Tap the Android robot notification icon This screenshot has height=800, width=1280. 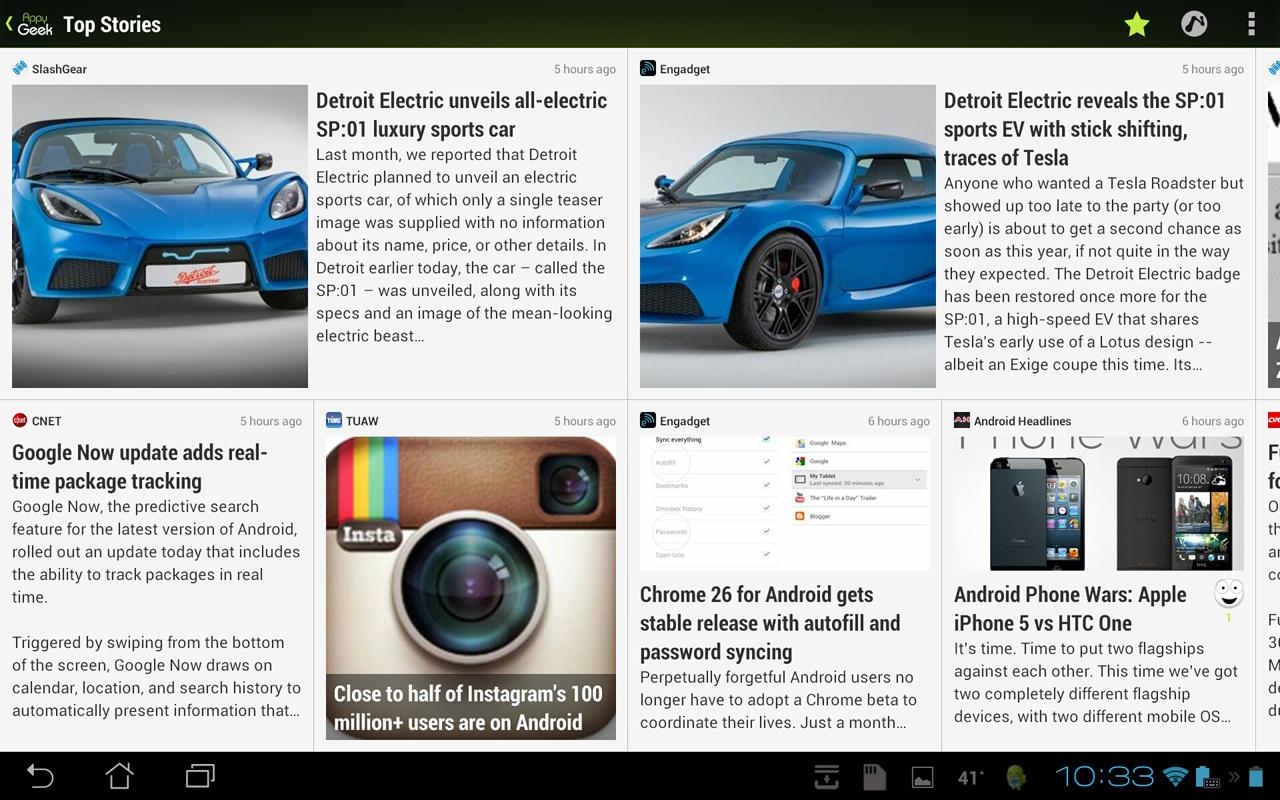(1017, 777)
